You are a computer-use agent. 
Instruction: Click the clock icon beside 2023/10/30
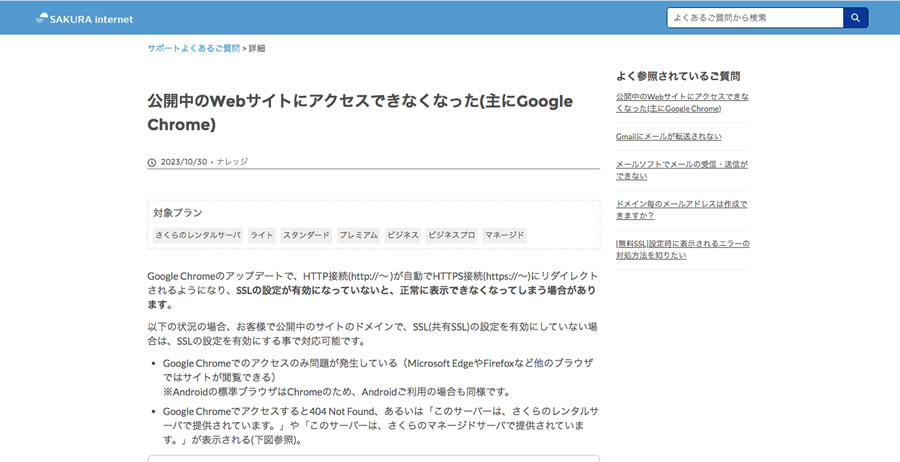pos(152,162)
